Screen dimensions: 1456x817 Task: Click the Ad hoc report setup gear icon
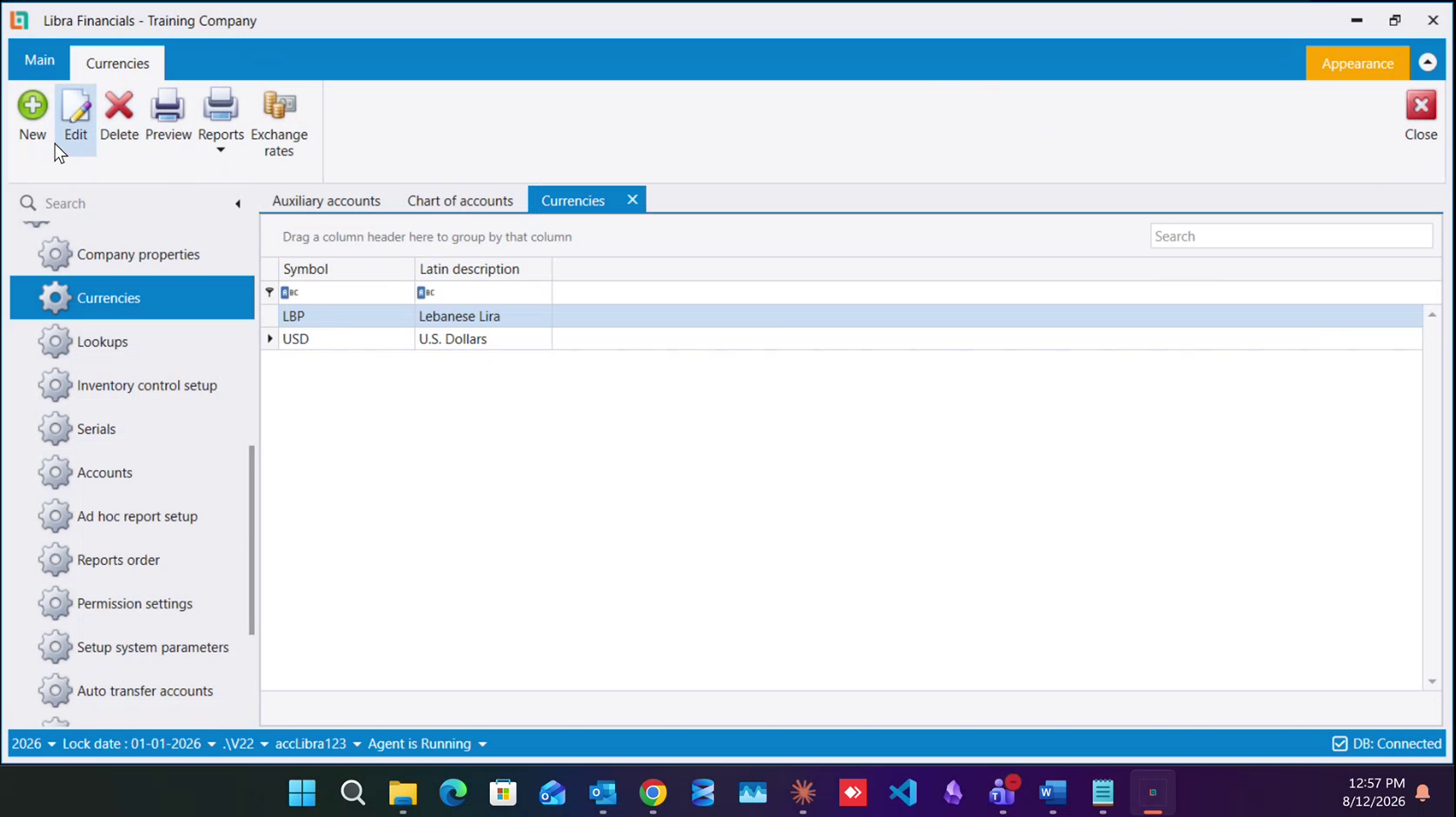pos(55,516)
